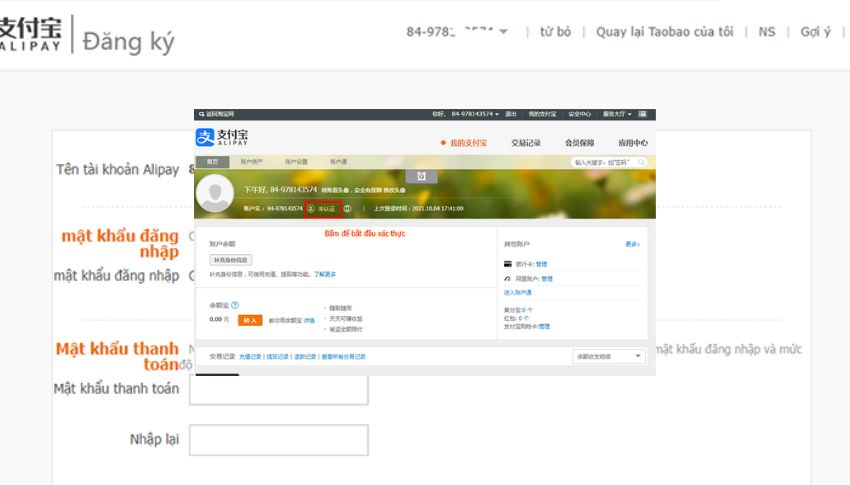Click the 'Gợi ý' link in the header

coord(815,31)
